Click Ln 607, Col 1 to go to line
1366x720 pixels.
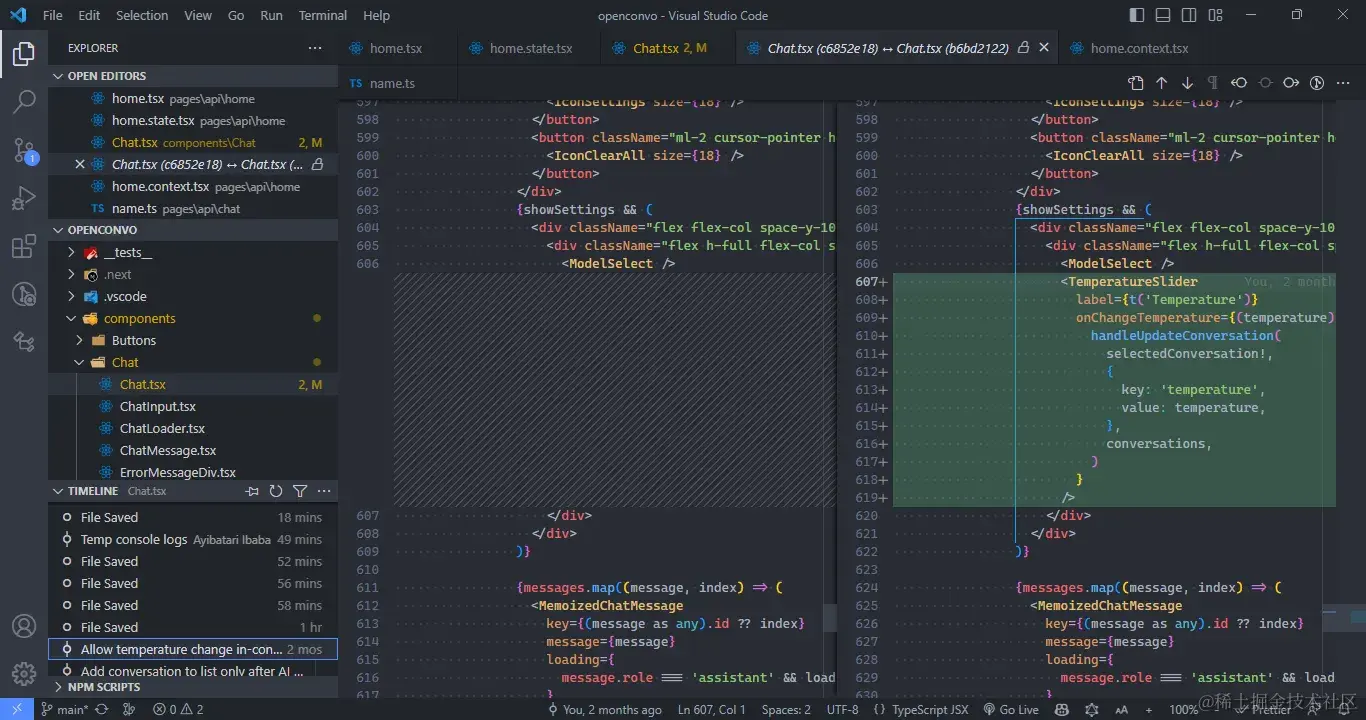(x=711, y=709)
